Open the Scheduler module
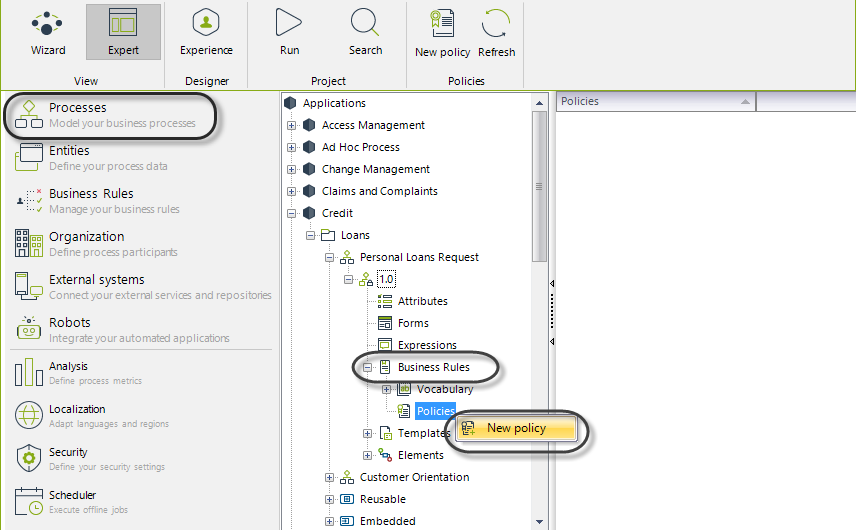This screenshot has width=856, height=530. [71, 502]
